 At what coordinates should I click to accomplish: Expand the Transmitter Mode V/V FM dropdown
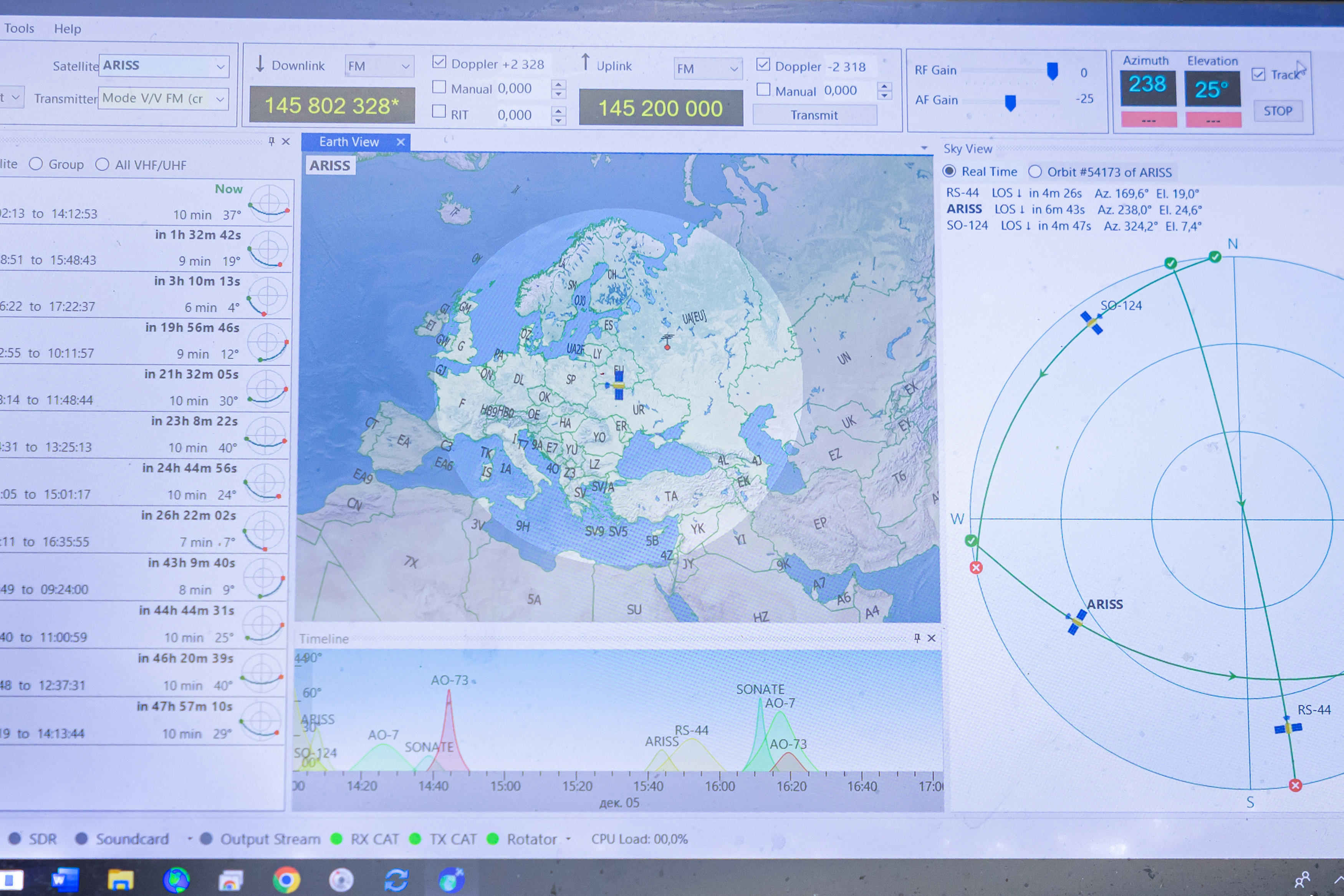pyautogui.click(x=219, y=99)
